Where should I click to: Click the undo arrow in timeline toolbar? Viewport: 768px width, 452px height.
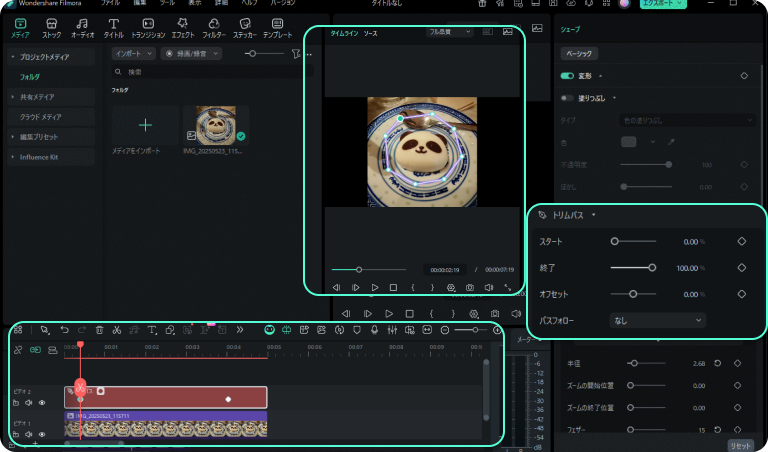[x=65, y=329]
